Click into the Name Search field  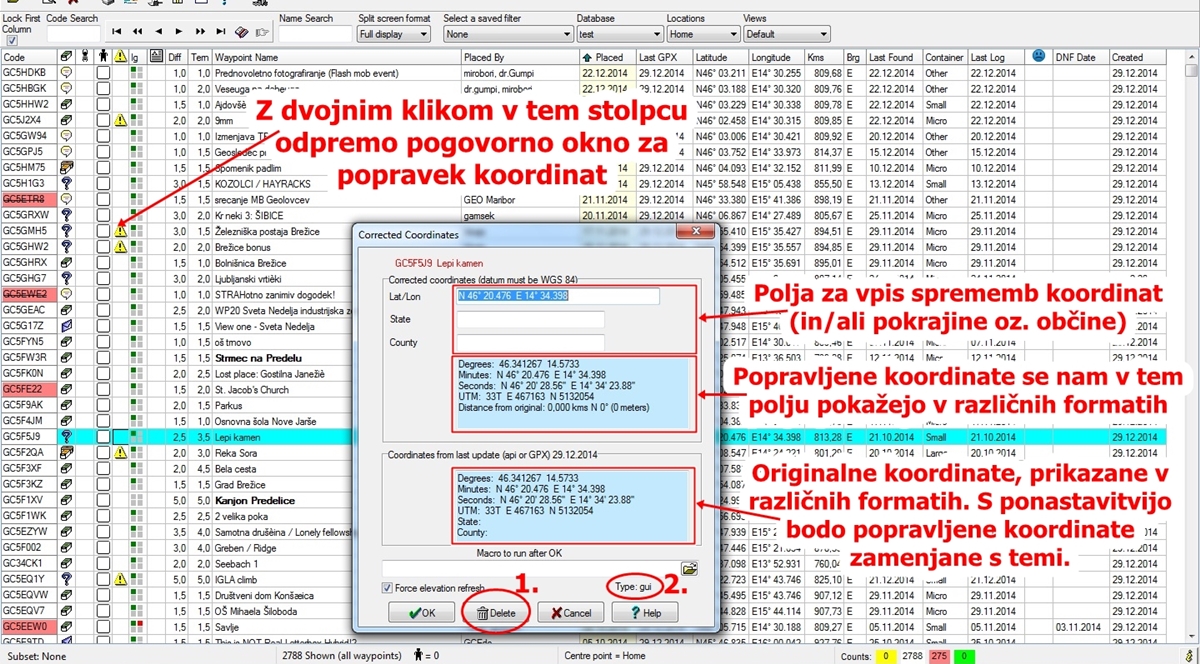313,34
